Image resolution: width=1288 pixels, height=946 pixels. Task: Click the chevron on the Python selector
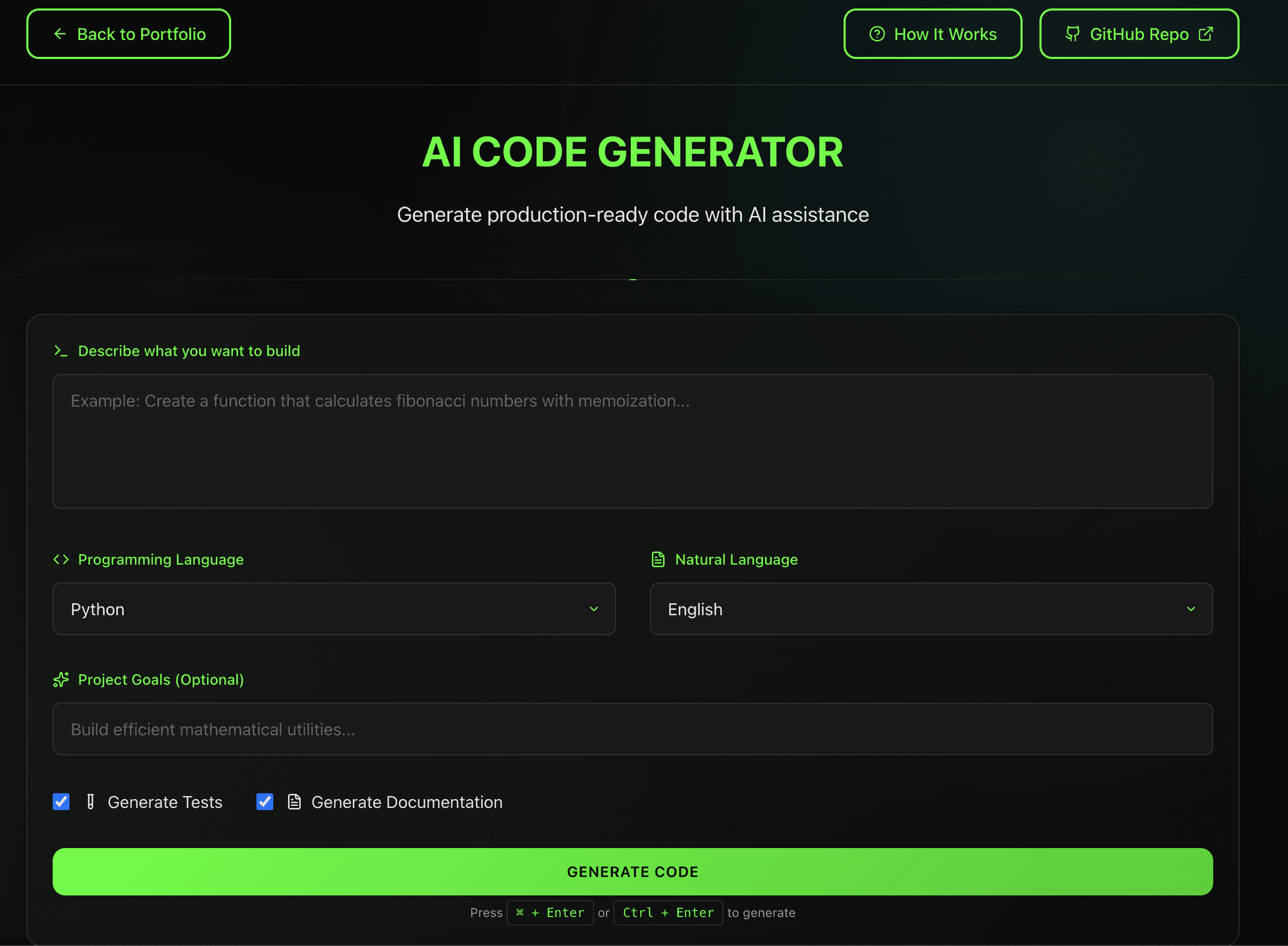pyautogui.click(x=593, y=609)
